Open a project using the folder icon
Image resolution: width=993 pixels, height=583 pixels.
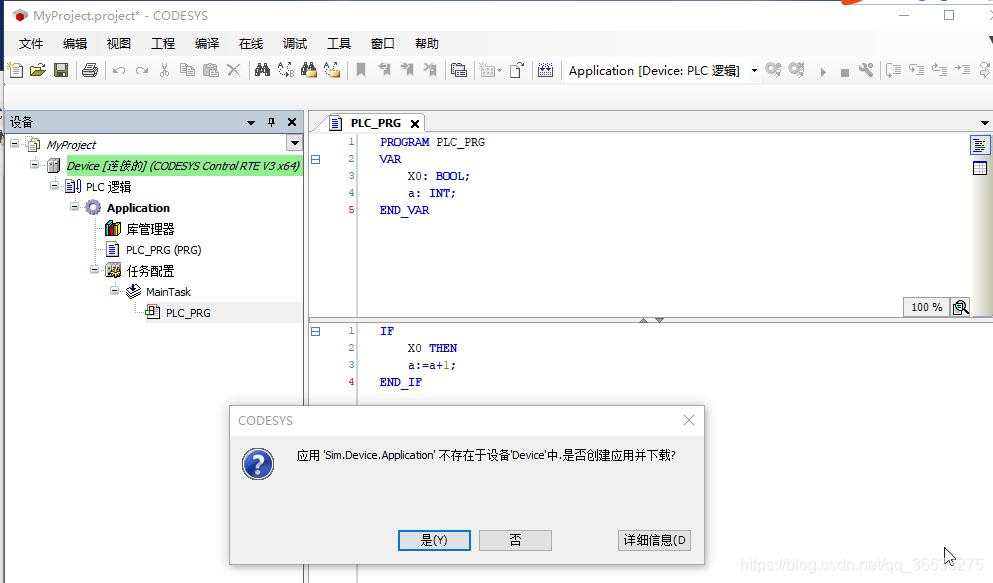(38, 70)
